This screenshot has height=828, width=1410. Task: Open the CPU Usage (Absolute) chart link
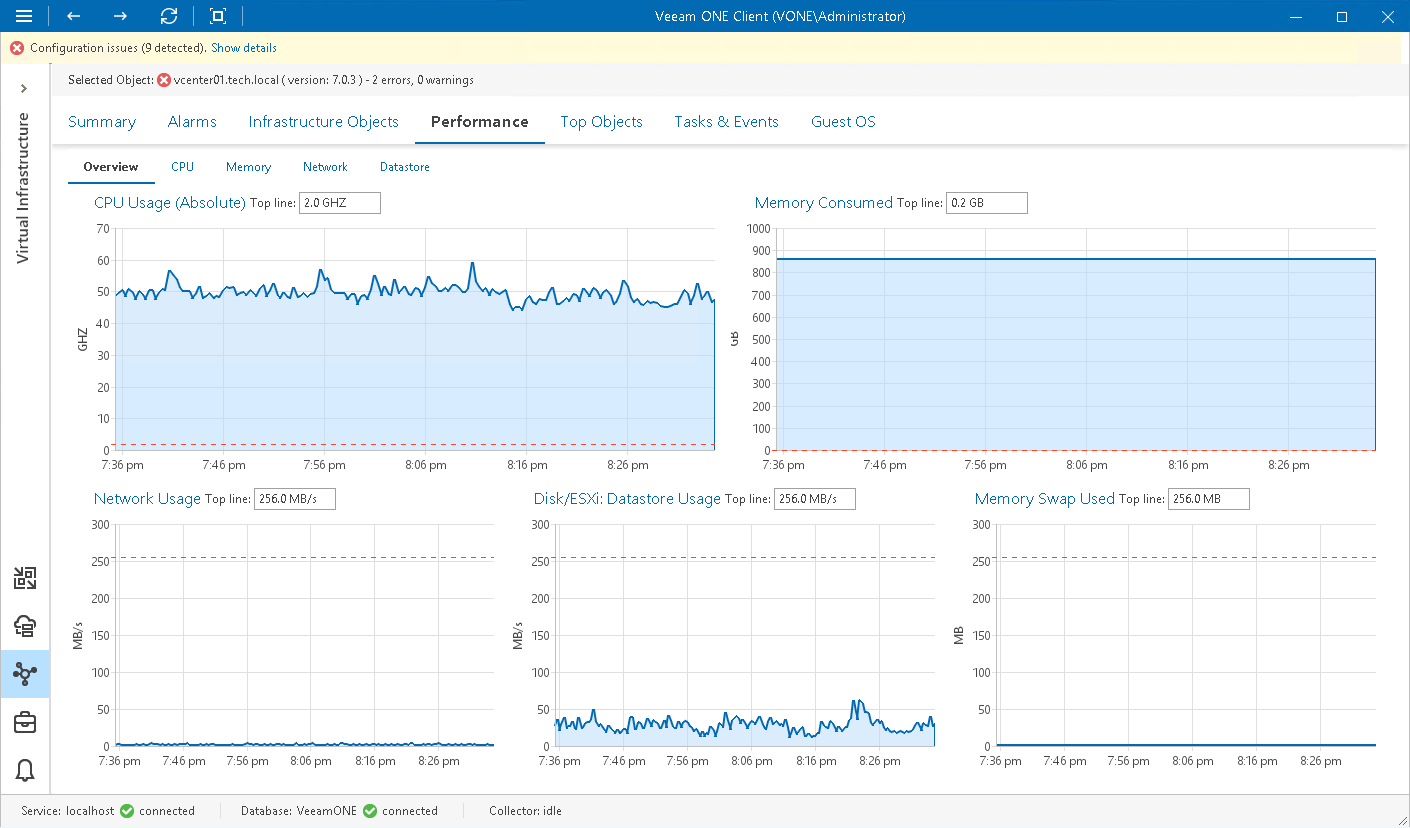(170, 203)
